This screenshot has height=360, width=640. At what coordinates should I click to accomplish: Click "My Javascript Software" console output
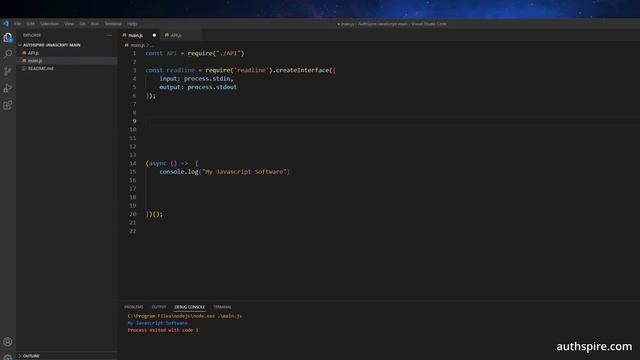[x=158, y=323]
